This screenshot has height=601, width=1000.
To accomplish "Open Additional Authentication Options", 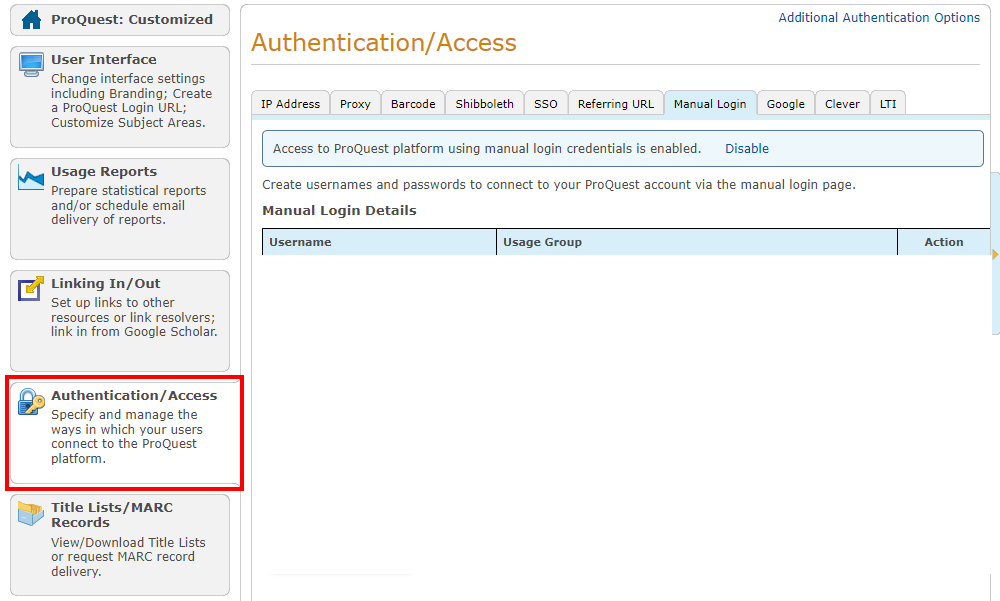I will click(x=879, y=17).
